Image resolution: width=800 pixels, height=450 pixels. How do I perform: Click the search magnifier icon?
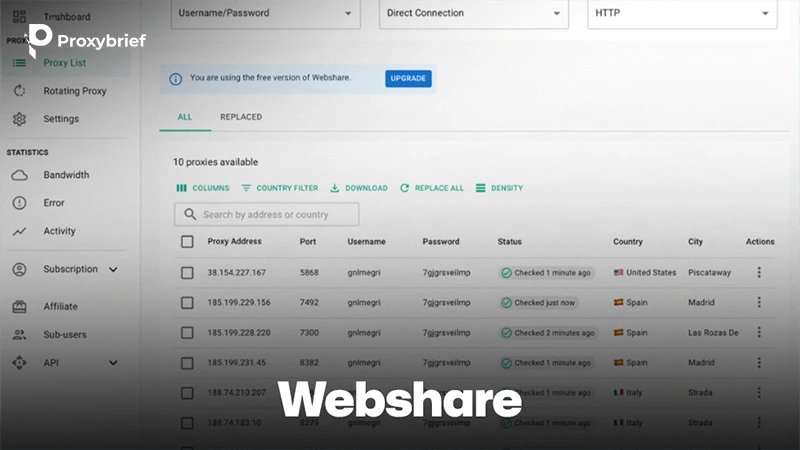190,214
